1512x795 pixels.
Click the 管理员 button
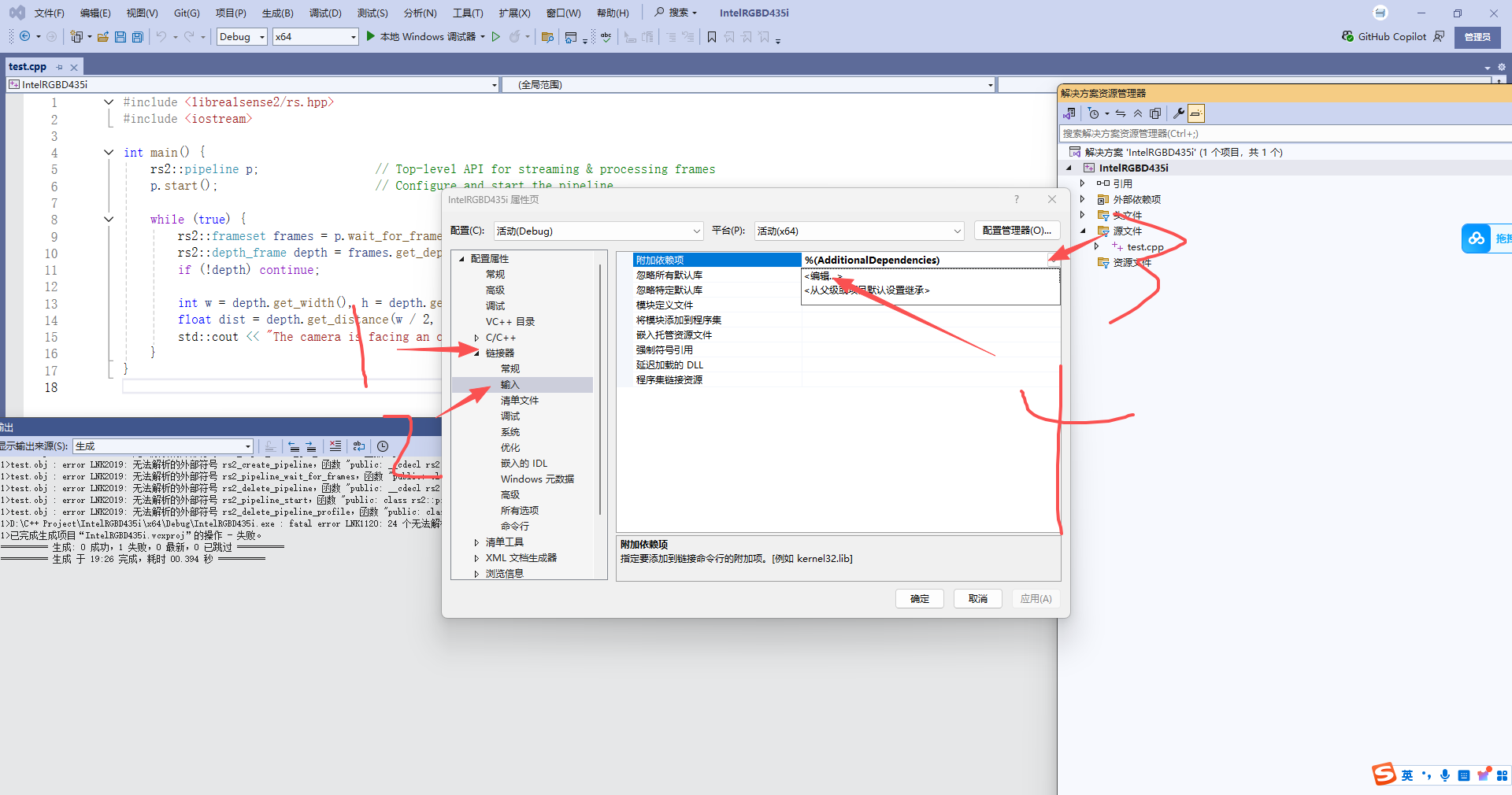1477,37
